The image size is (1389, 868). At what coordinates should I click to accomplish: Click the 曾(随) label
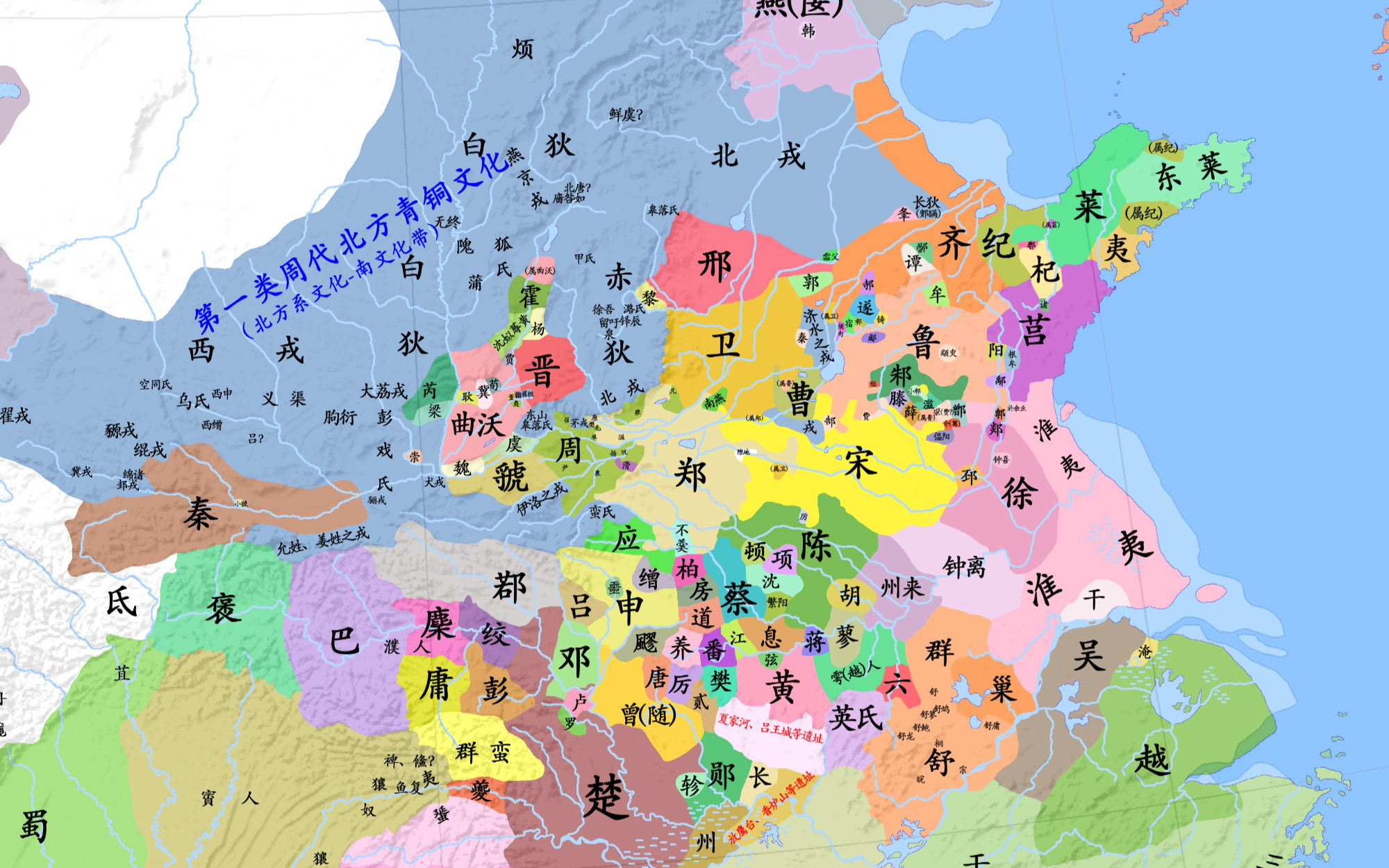(x=648, y=714)
